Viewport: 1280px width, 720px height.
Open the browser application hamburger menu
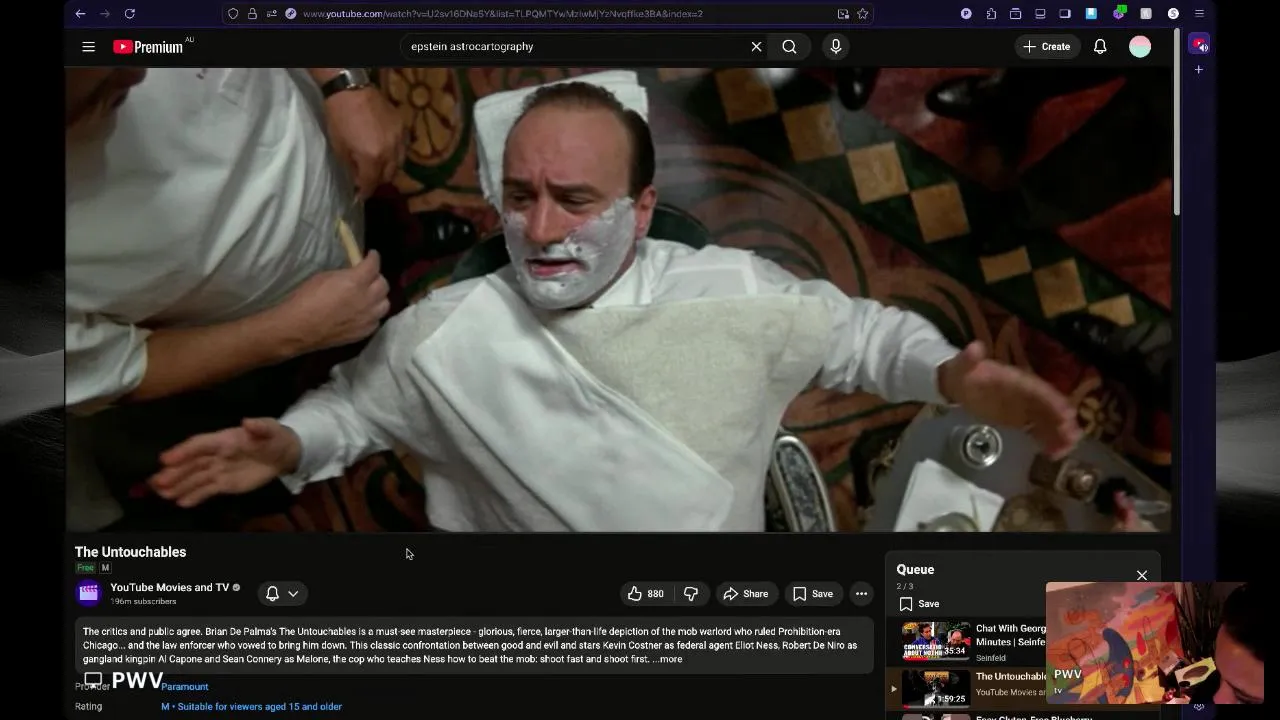(x=1199, y=14)
